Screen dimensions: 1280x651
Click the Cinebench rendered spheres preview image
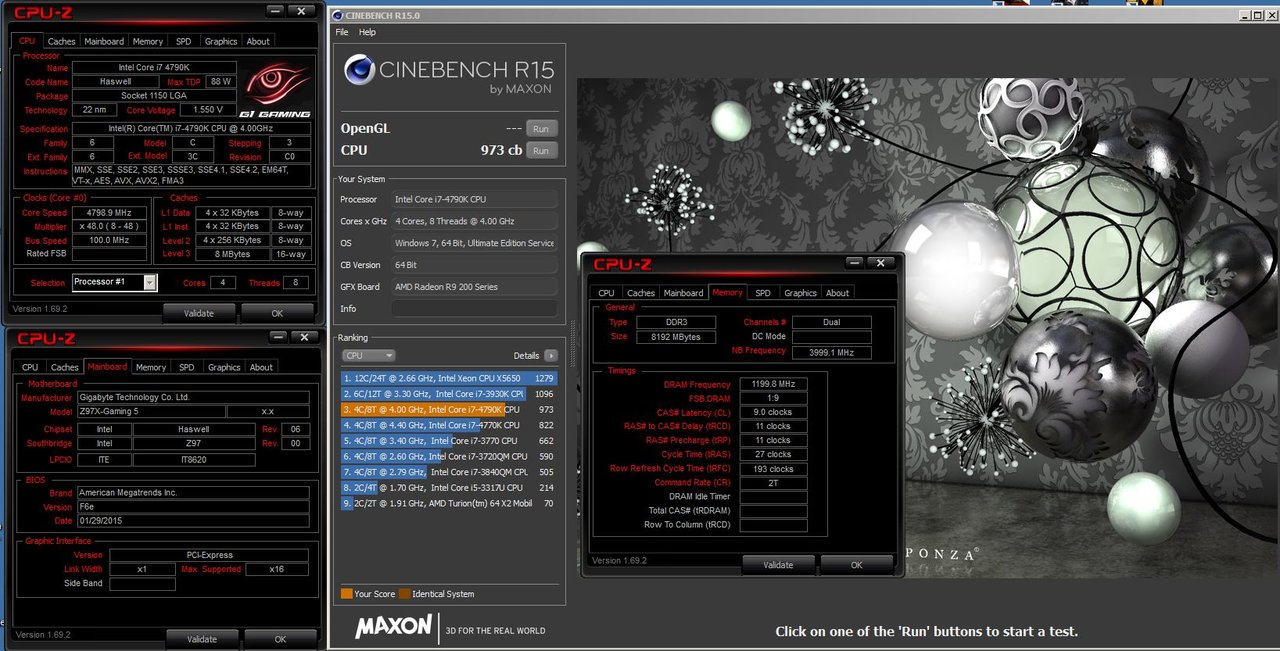pos(928,328)
